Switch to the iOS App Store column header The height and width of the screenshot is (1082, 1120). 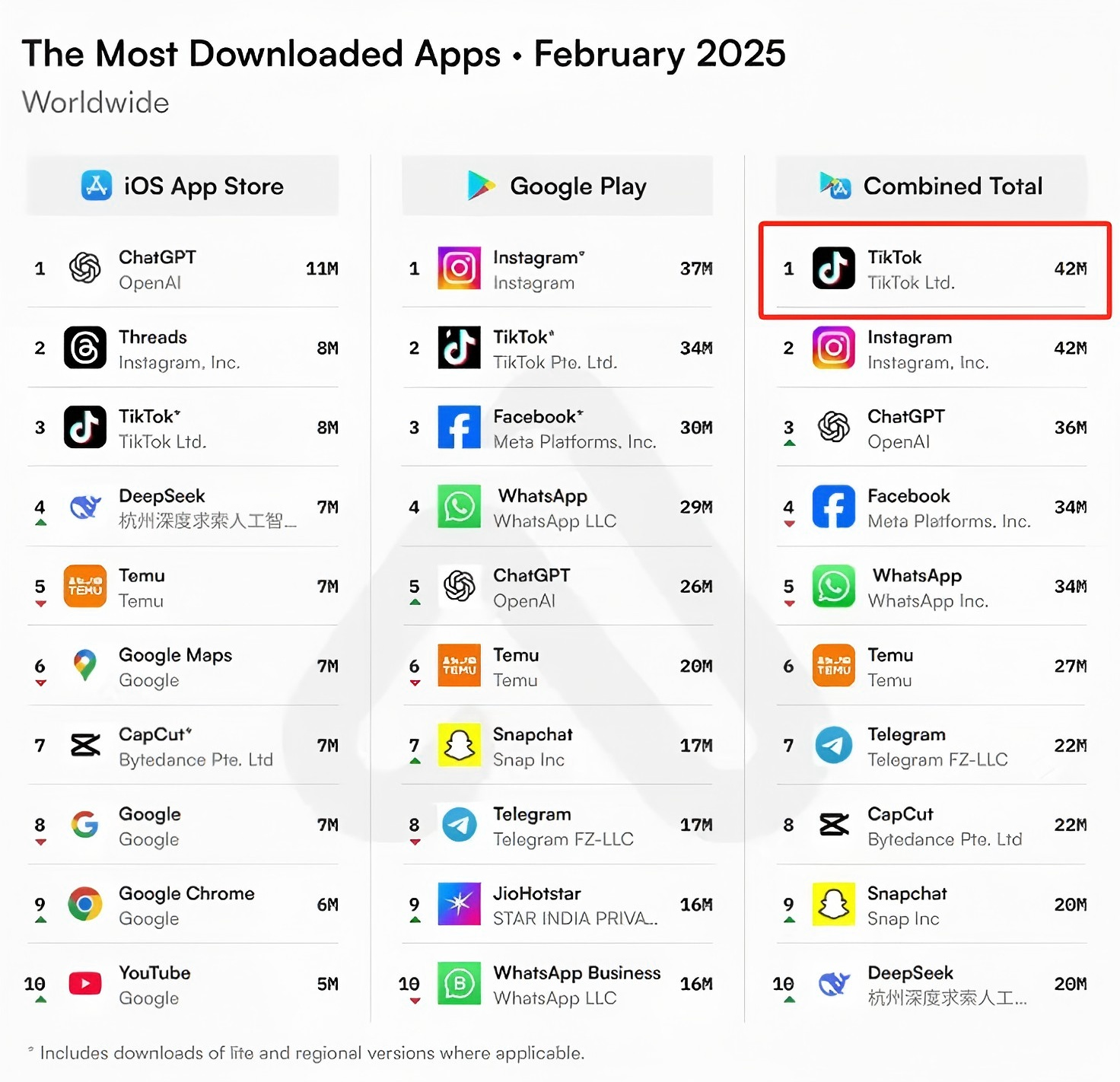183,186
